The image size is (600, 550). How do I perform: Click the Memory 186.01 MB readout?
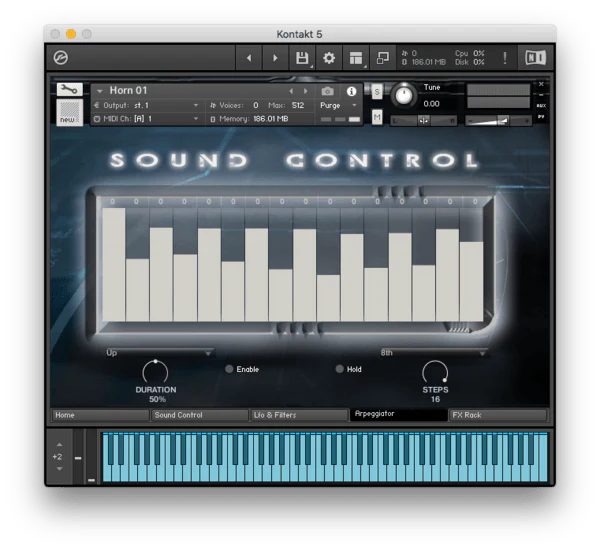(x=249, y=119)
